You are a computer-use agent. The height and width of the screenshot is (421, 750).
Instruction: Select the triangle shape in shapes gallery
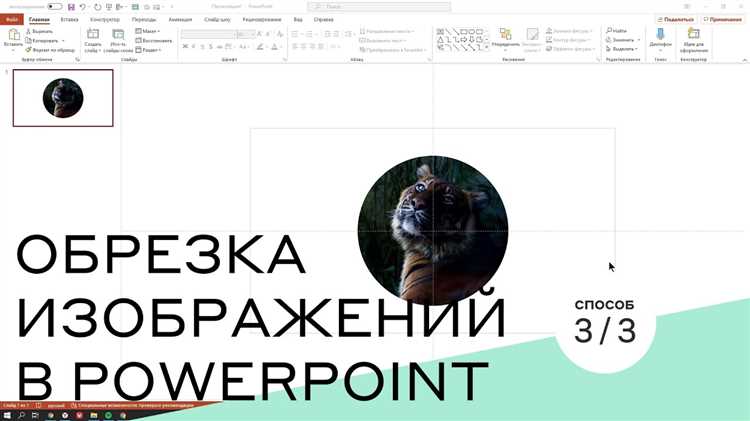click(440, 40)
